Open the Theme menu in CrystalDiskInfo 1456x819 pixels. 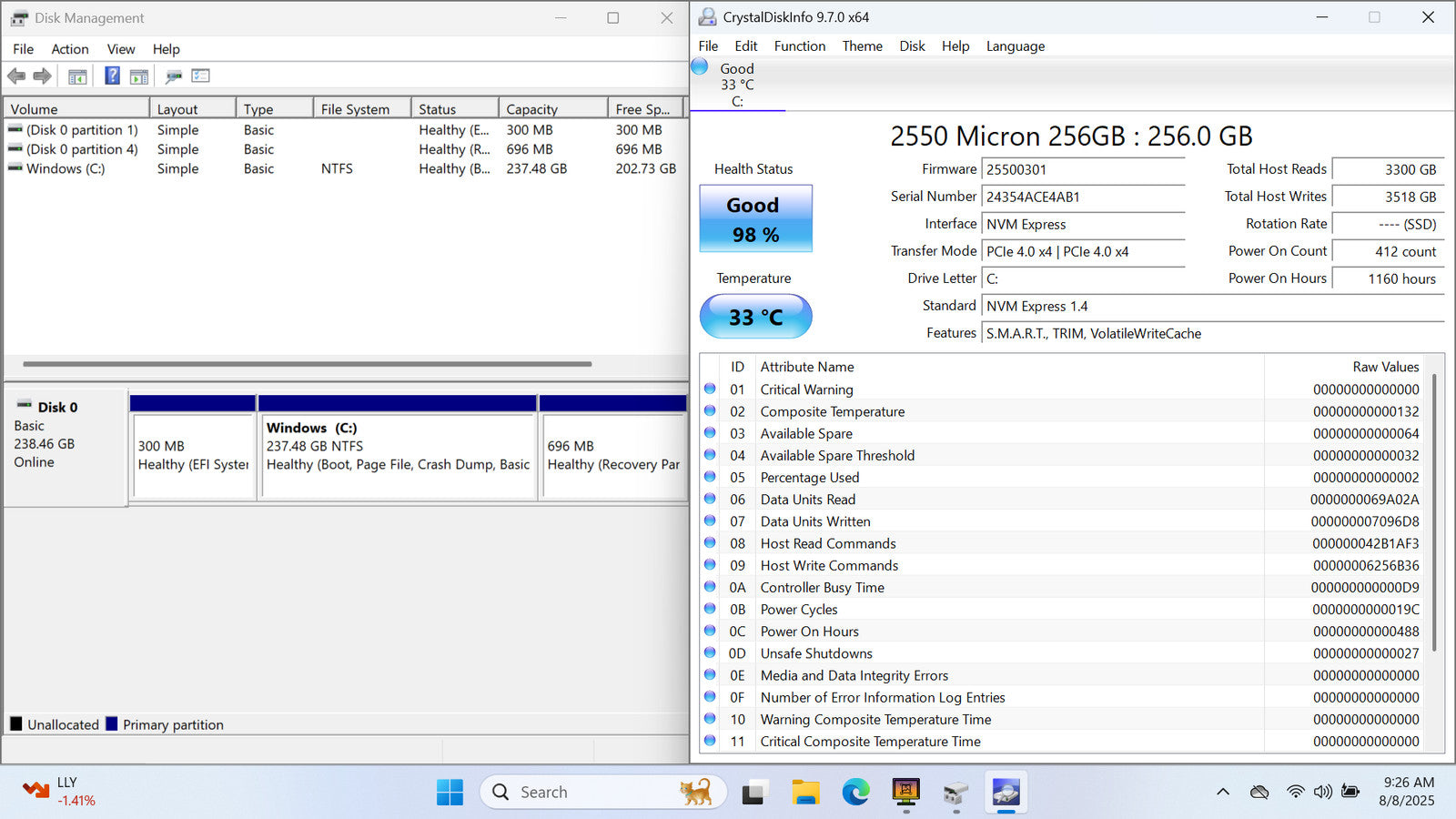(862, 46)
